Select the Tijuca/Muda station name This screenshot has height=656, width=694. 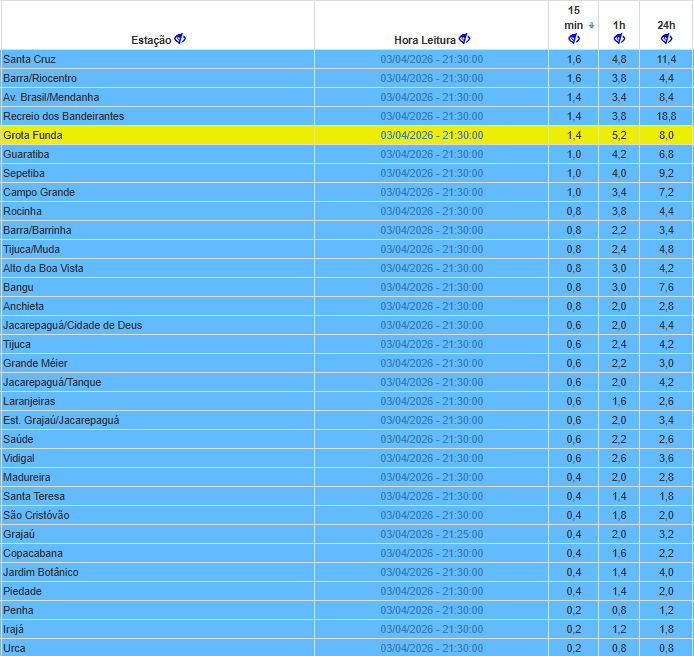[31, 250]
